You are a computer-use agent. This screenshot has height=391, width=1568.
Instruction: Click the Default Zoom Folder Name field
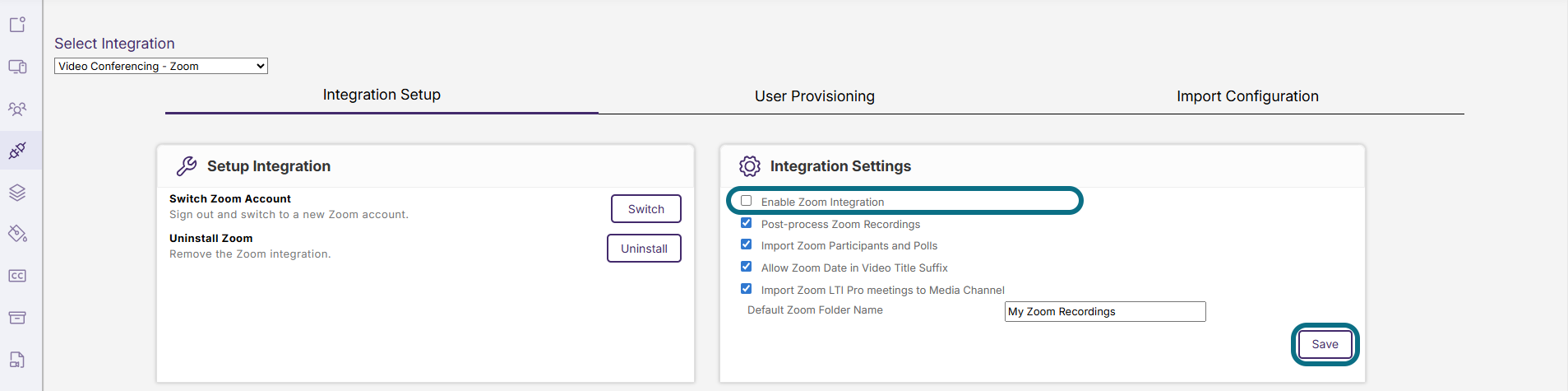point(1105,311)
